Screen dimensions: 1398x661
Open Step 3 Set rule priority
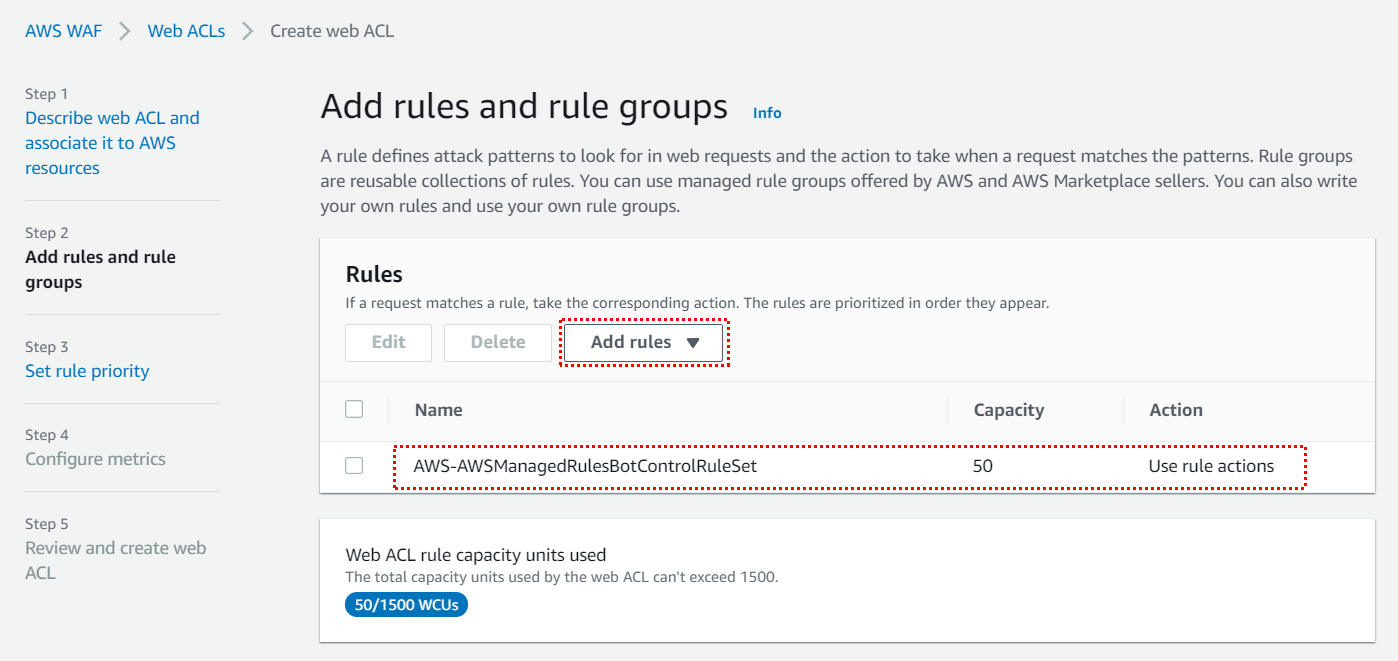(x=87, y=371)
